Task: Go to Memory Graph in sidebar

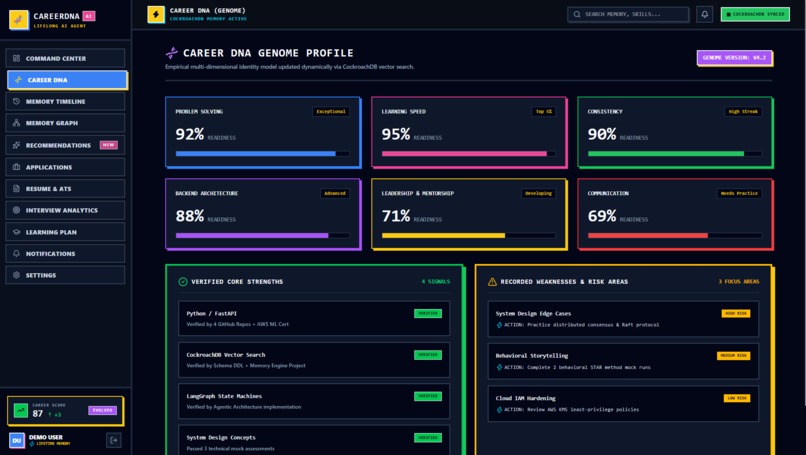Action: pos(65,123)
